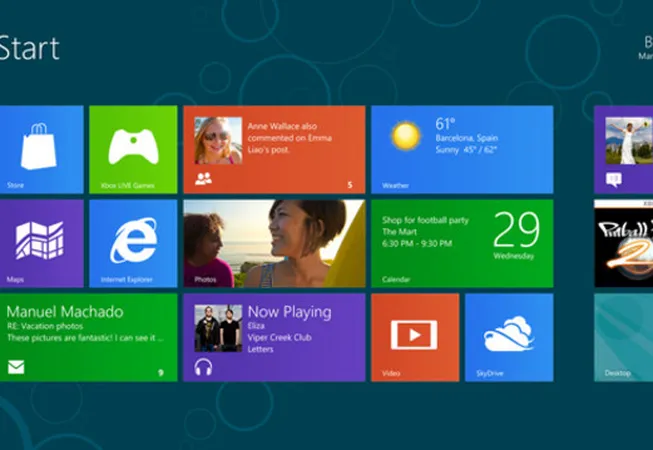Click the 'Letters' track name

(x=261, y=349)
